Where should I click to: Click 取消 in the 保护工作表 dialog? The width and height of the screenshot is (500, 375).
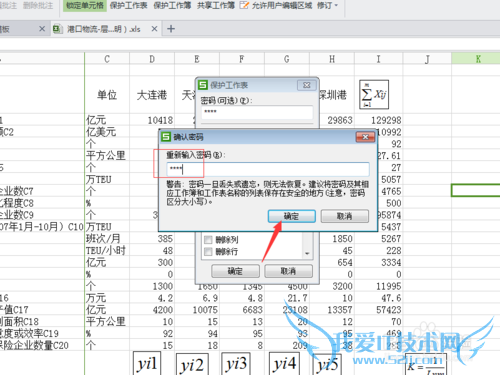[x=288, y=271]
